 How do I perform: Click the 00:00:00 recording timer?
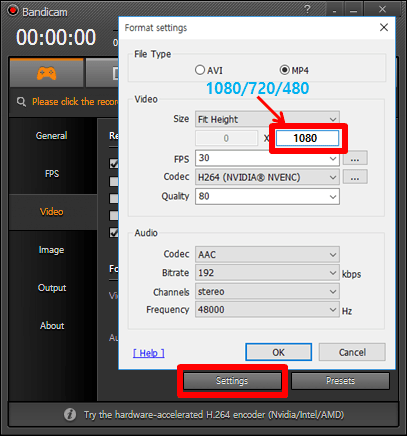click(56, 37)
